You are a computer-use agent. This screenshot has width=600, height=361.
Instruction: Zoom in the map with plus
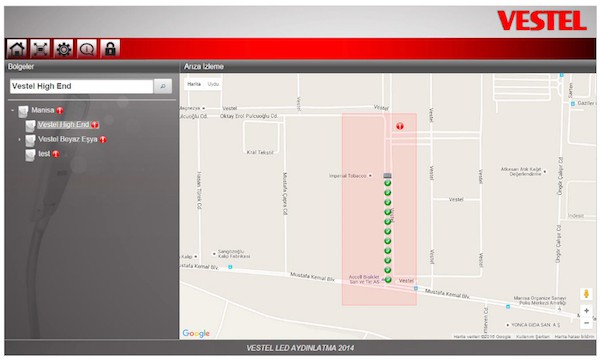coord(586,310)
